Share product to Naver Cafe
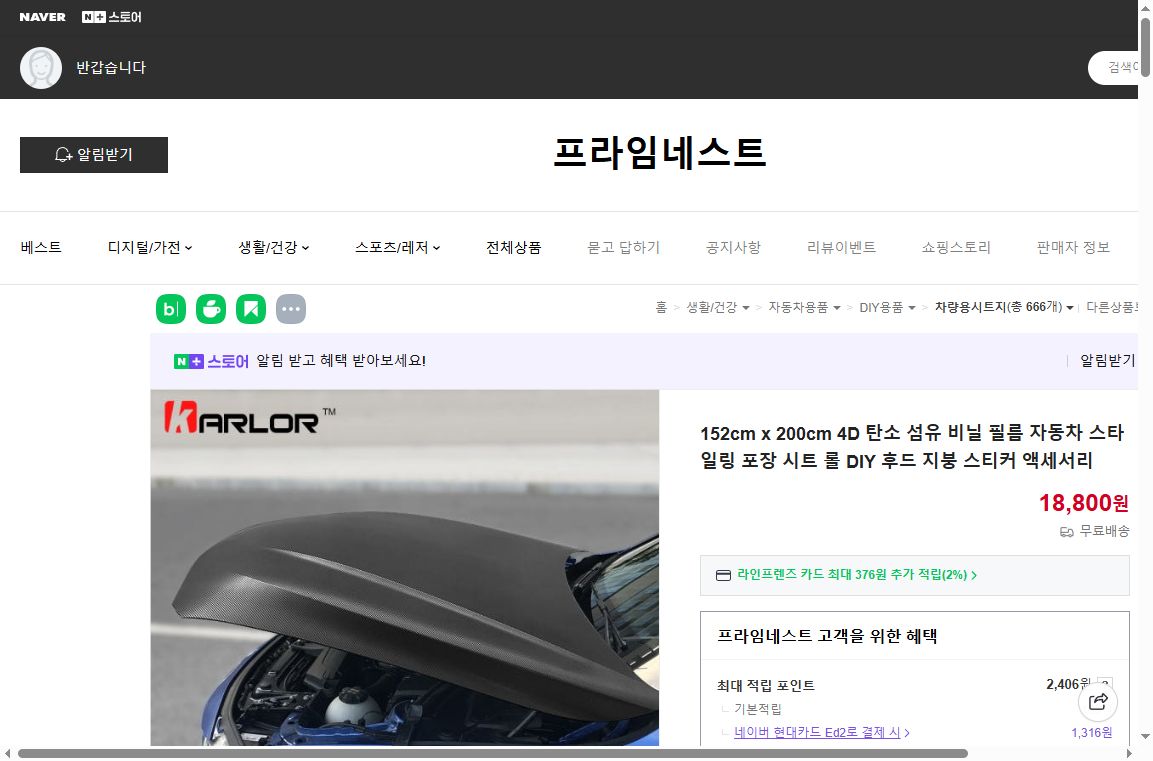1153x761 pixels. tap(211, 309)
